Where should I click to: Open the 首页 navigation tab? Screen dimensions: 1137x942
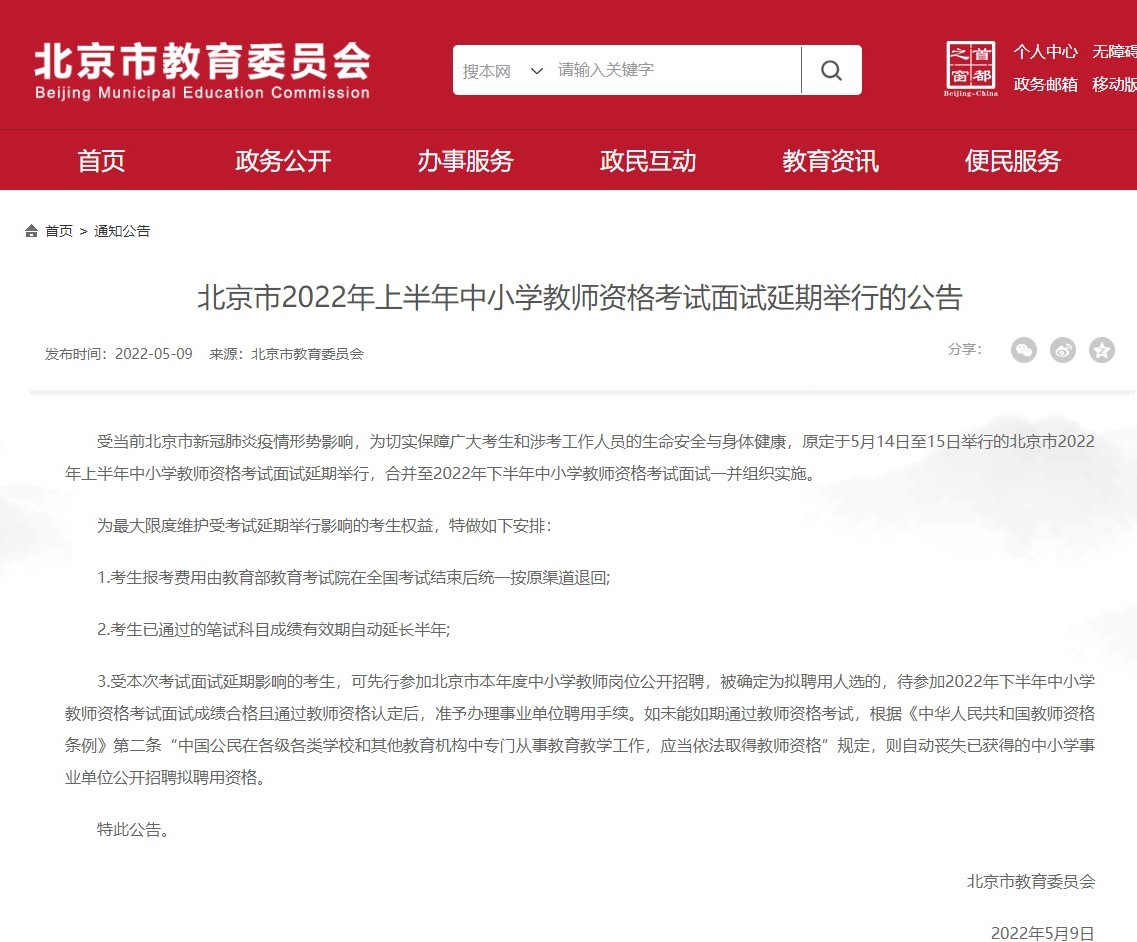(x=101, y=161)
